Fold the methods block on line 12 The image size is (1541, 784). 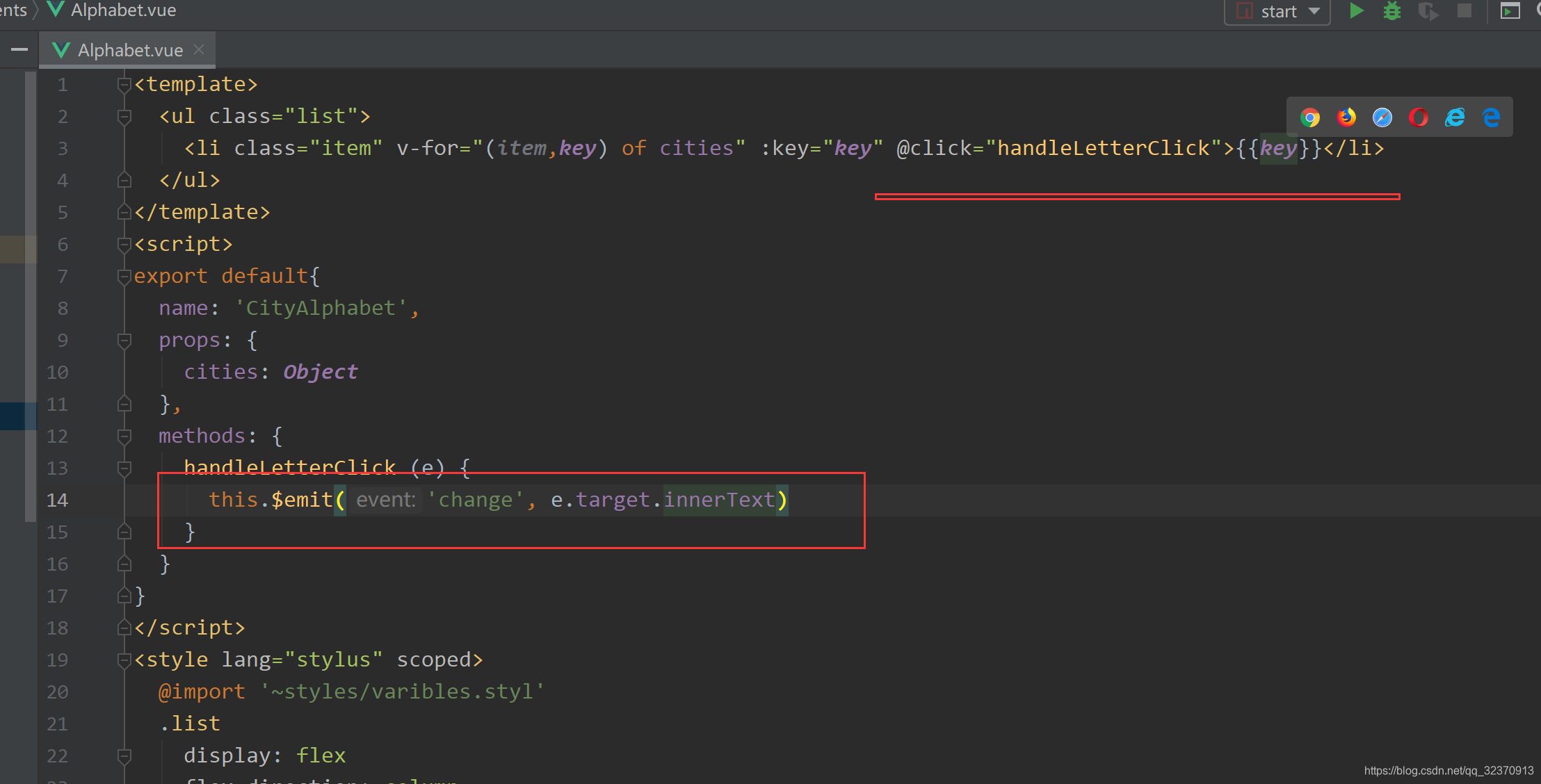[x=124, y=436]
